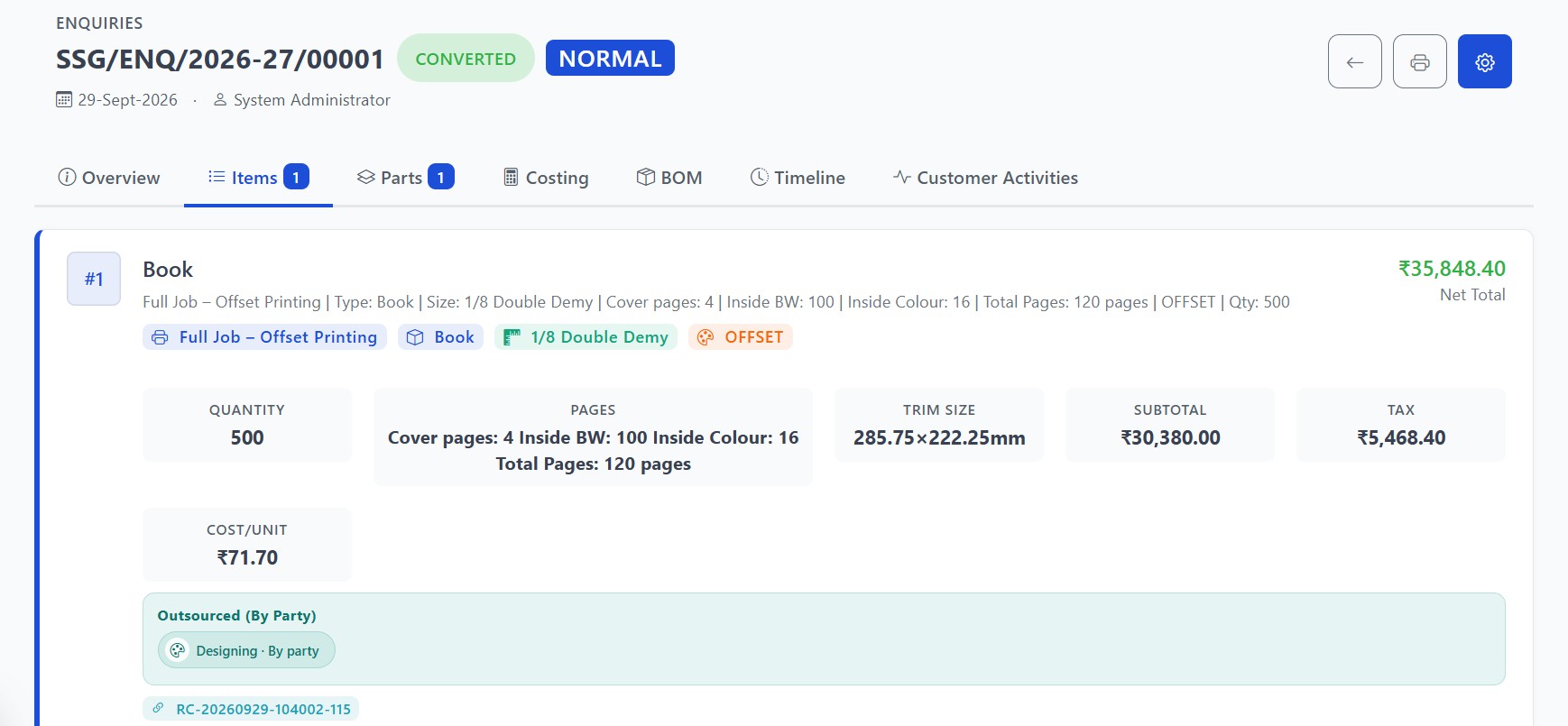Image resolution: width=1568 pixels, height=726 pixels.
Task: Click the quantity value 500
Action: [x=247, y=437]
